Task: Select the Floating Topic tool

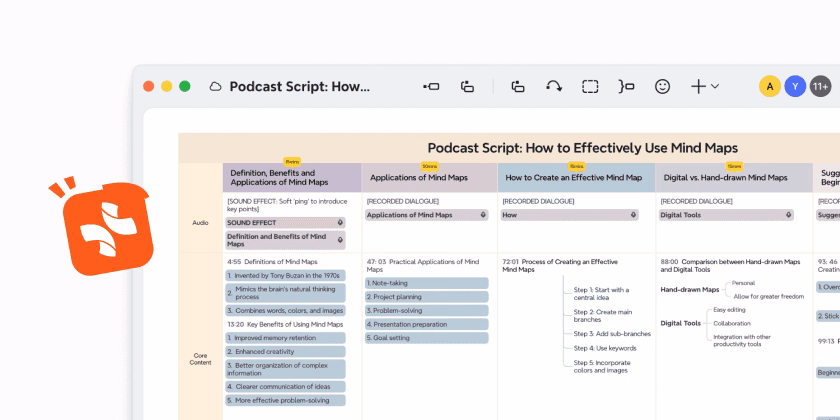Action: (x=517, y=87)
